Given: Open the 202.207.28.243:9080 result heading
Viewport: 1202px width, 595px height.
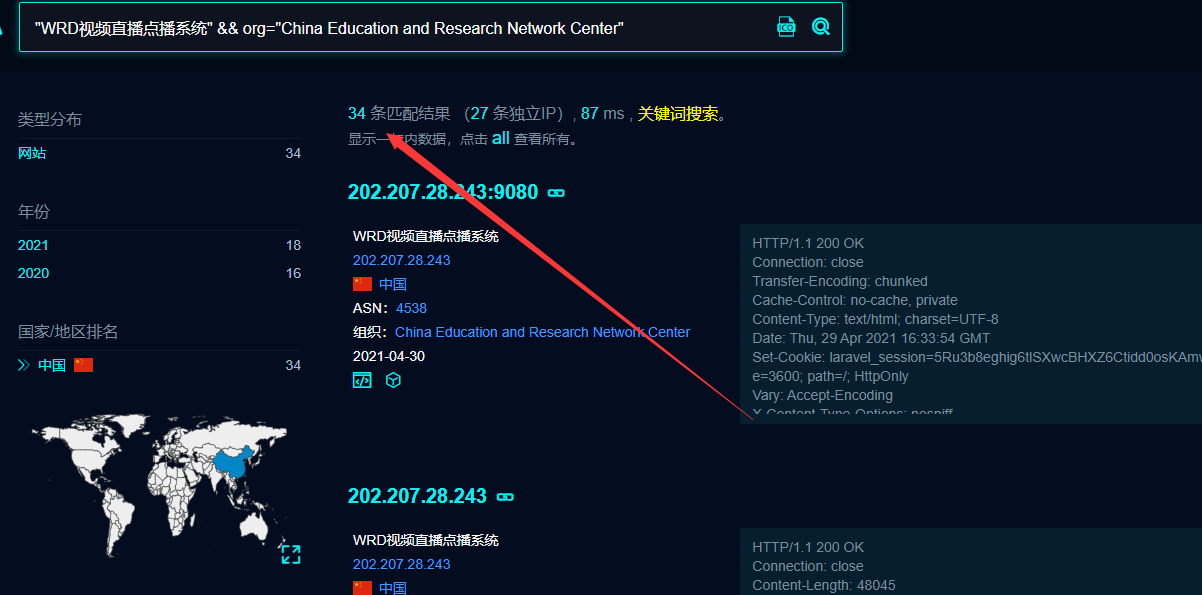Looking at the screenshot, I should point(443,192).
